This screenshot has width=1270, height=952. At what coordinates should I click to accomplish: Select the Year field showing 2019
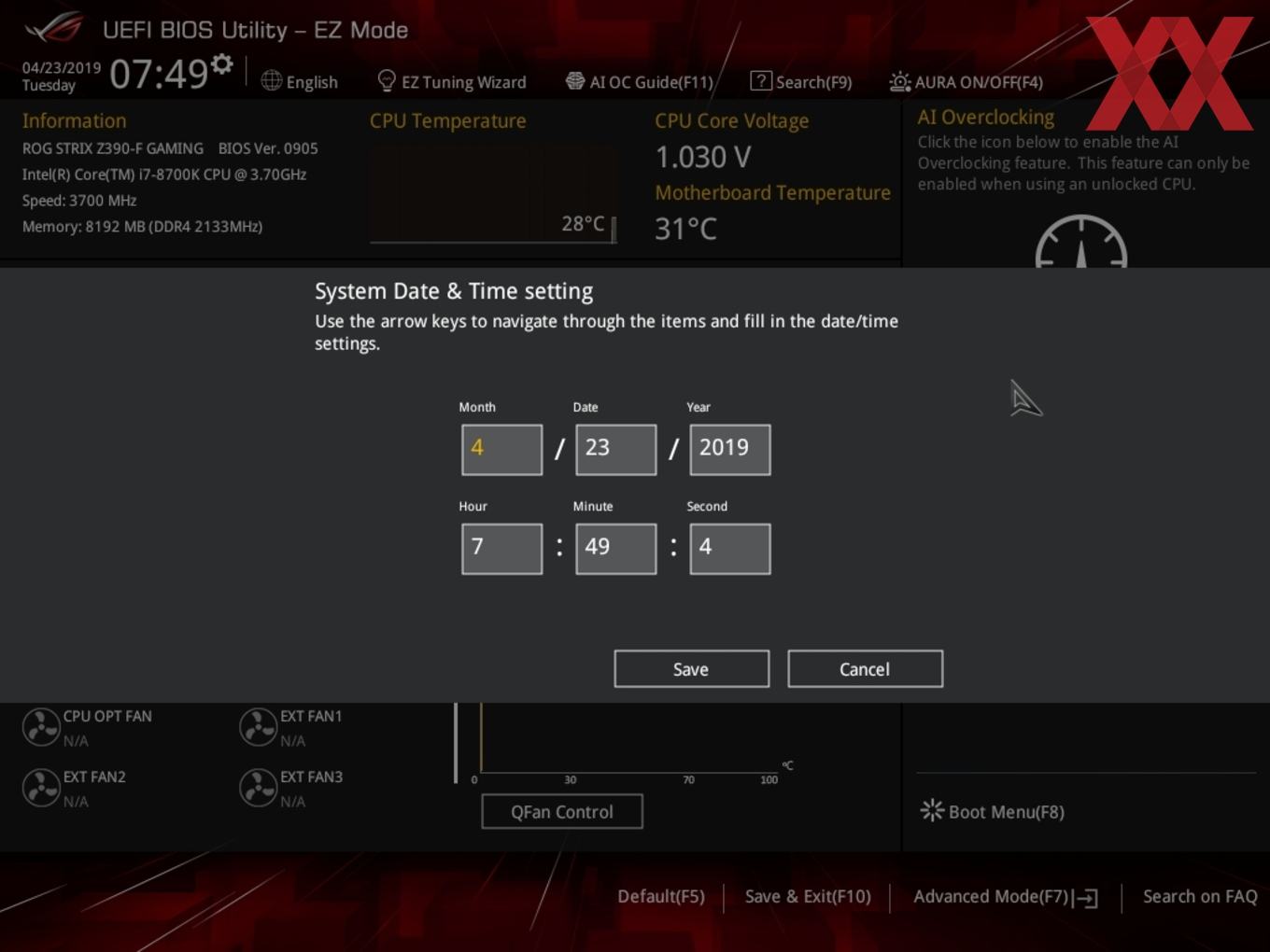(x=729, y=449)
